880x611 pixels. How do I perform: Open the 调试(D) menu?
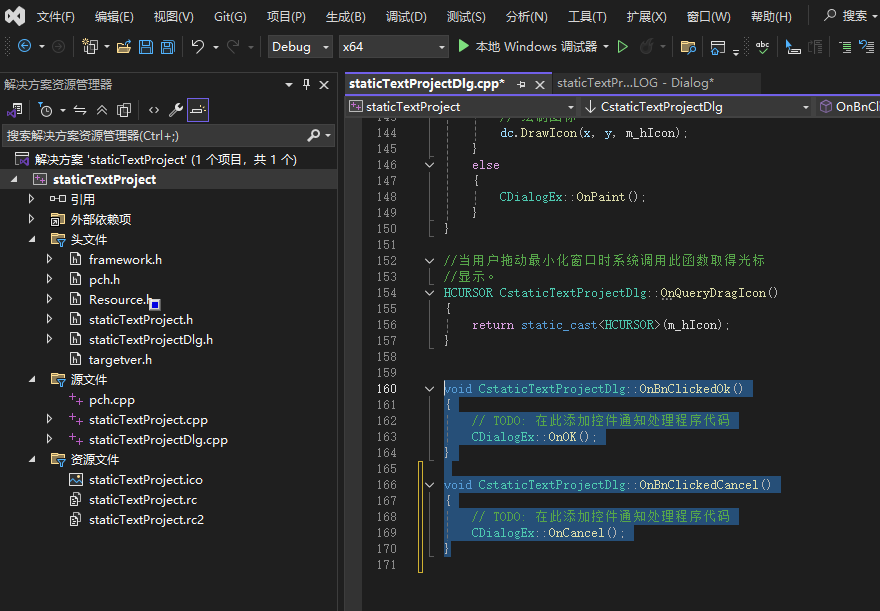click(x=406, y=17)
